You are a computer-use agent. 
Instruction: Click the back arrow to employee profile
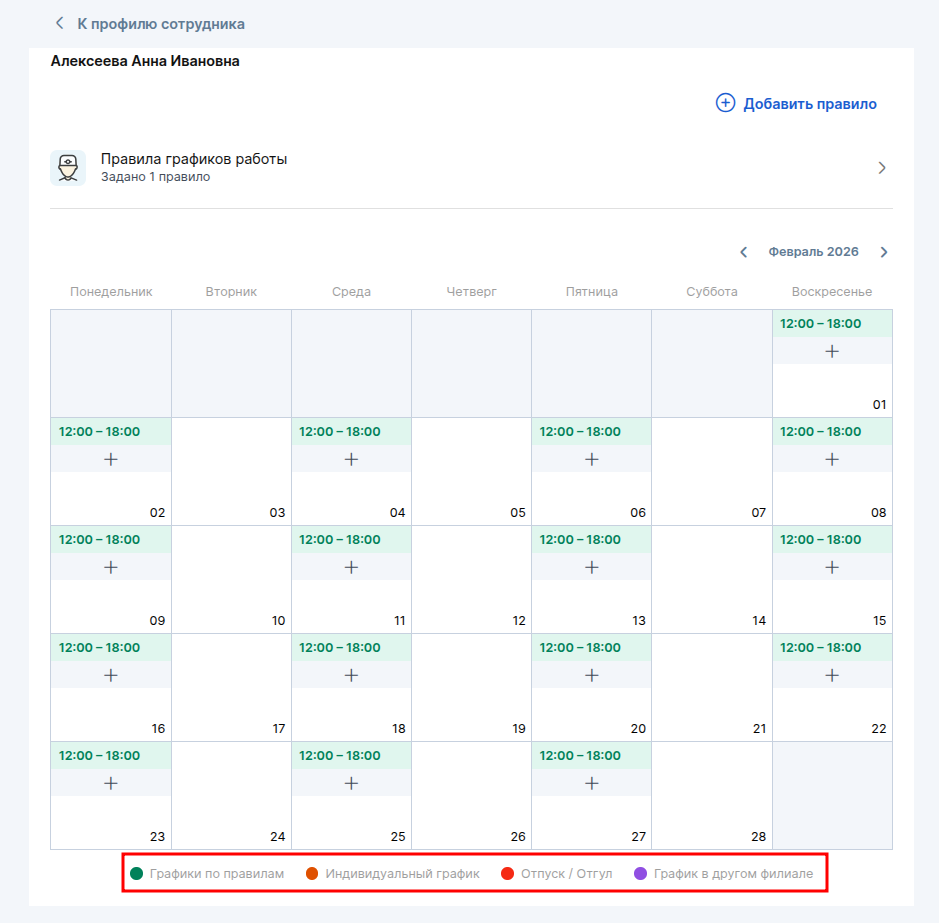pos(60,23)
